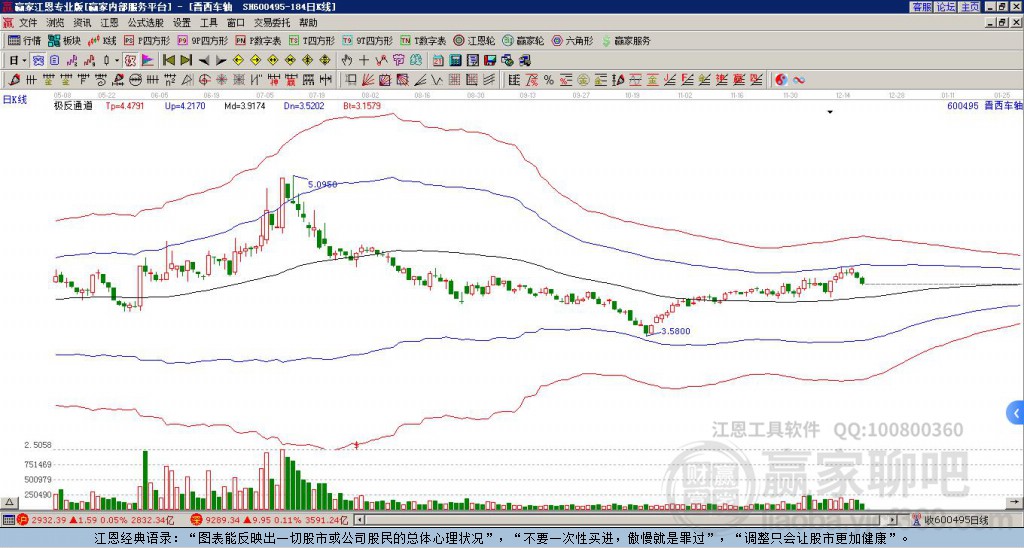The height and width of the screenshot is (548, 1024).
Task: Click the Tp=4.4791 channel value
Action: coord(125,105)
